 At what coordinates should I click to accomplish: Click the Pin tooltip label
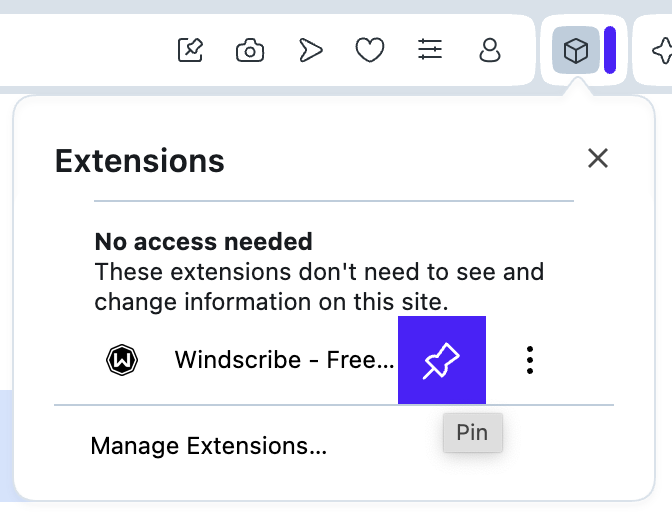472,433
